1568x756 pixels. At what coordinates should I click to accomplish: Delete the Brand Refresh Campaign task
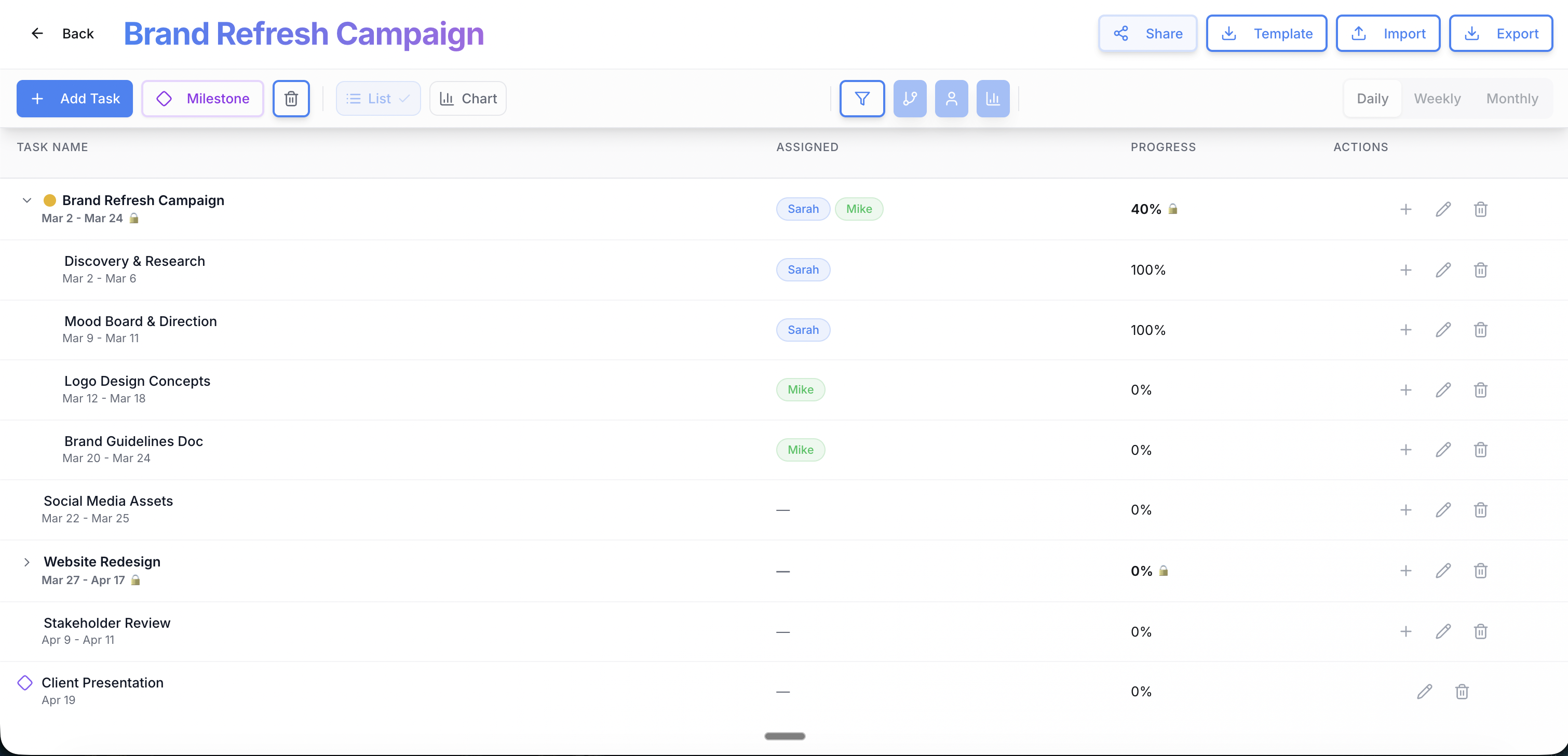point(1480,209)
